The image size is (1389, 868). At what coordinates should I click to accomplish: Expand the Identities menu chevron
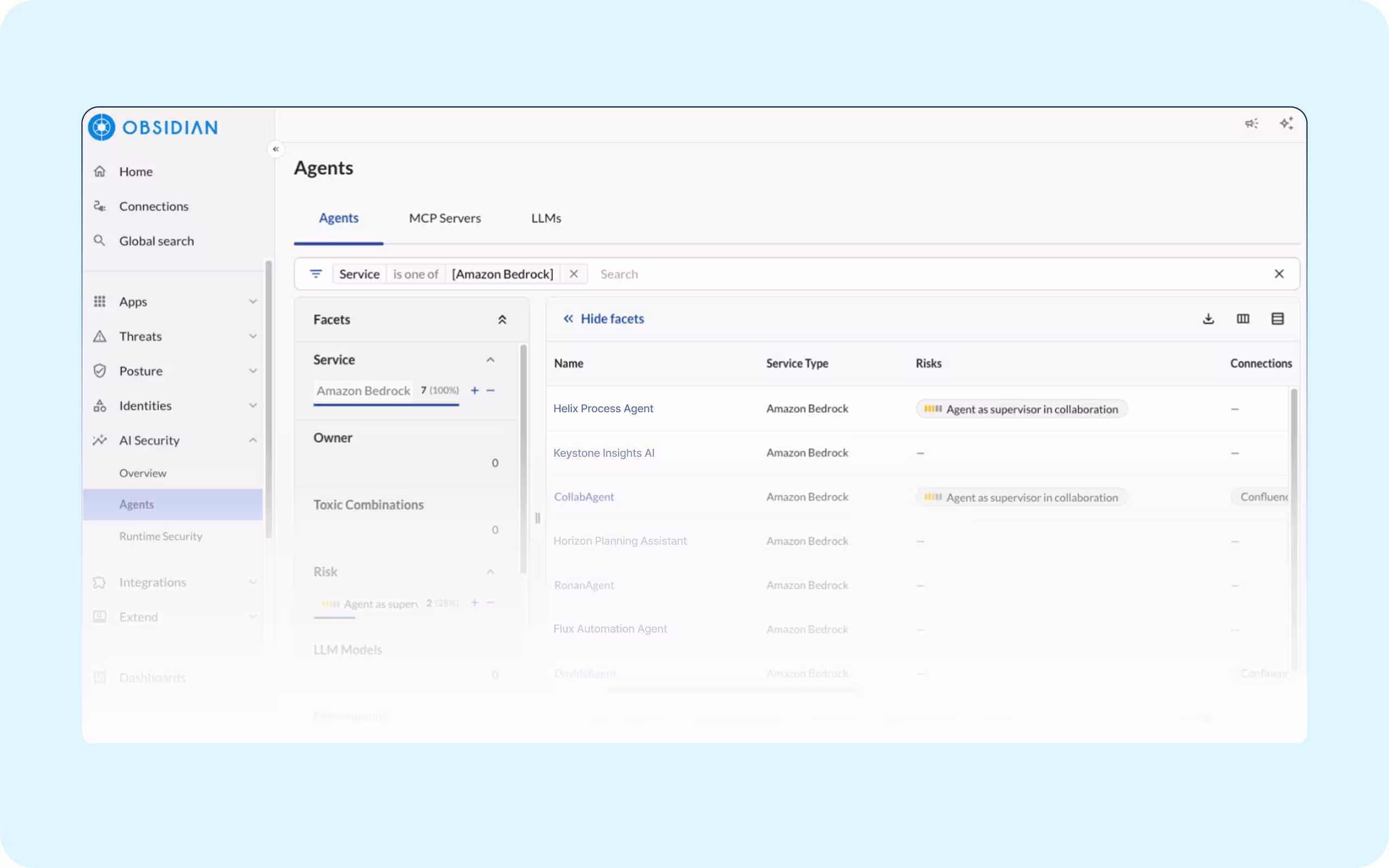click(x=253, y=406)
